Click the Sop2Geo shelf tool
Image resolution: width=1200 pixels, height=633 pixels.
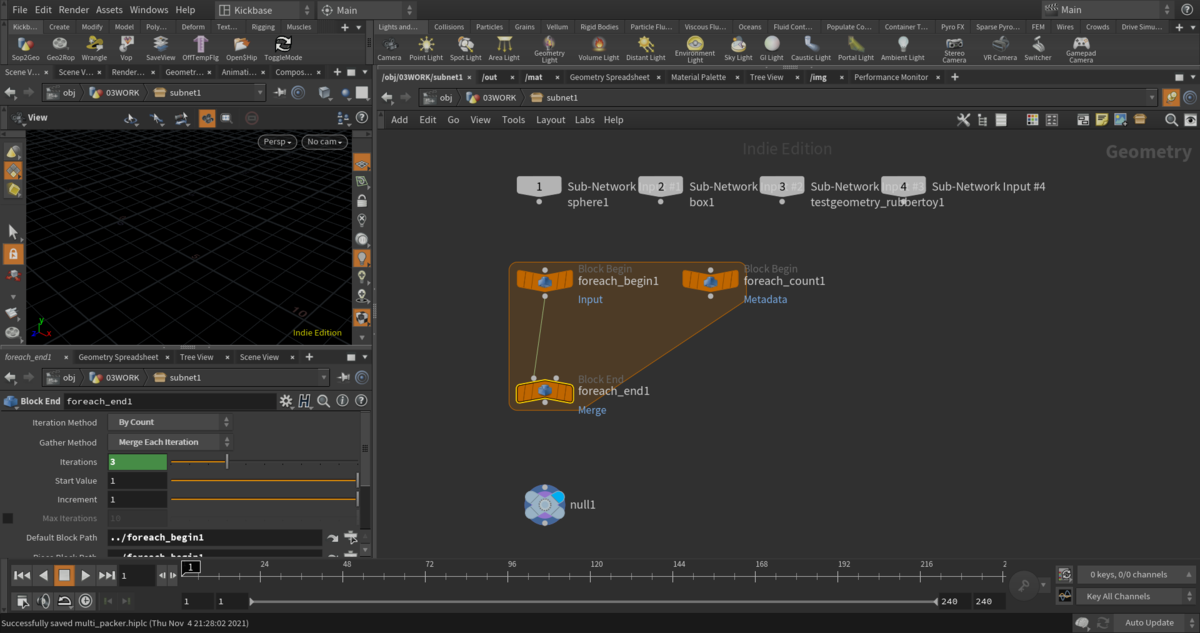27,49
